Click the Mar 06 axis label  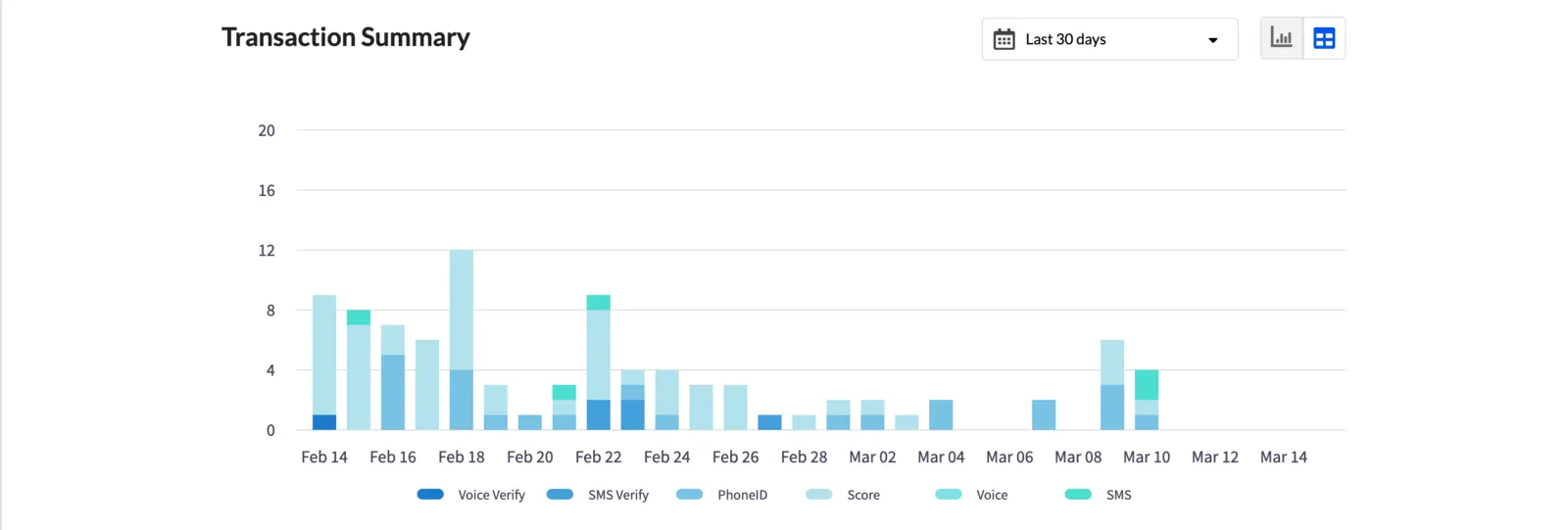(1009, 457)
